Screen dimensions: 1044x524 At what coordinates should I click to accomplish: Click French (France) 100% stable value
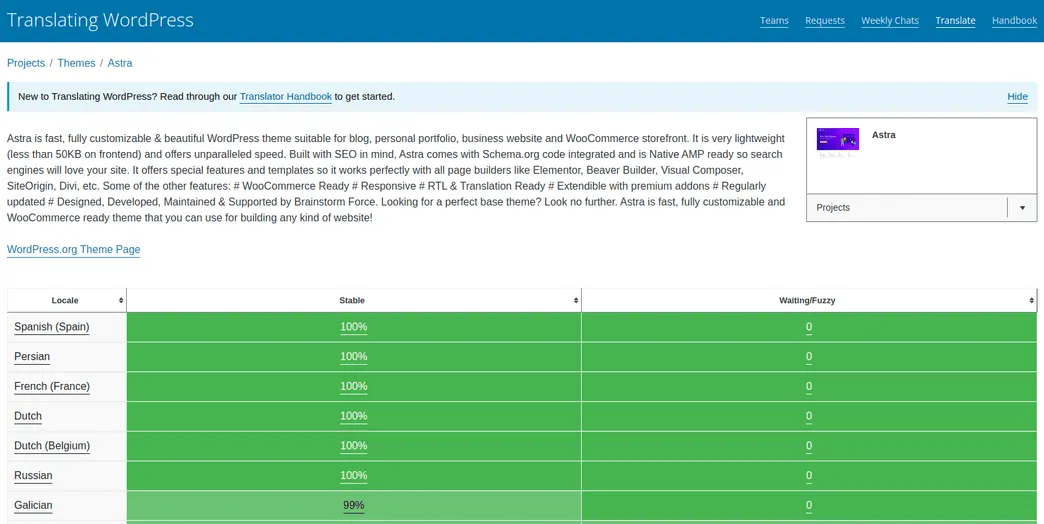(354, 386)
